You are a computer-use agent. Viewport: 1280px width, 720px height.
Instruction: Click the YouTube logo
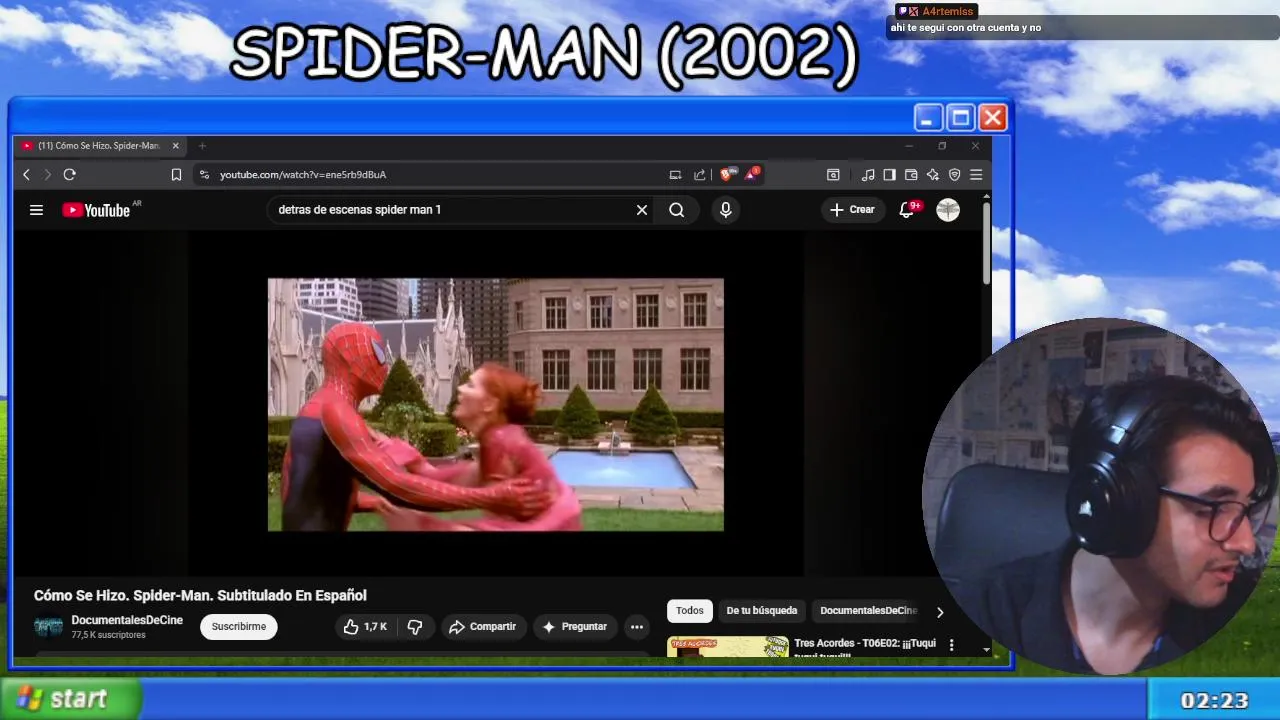[x=97, y=210]
